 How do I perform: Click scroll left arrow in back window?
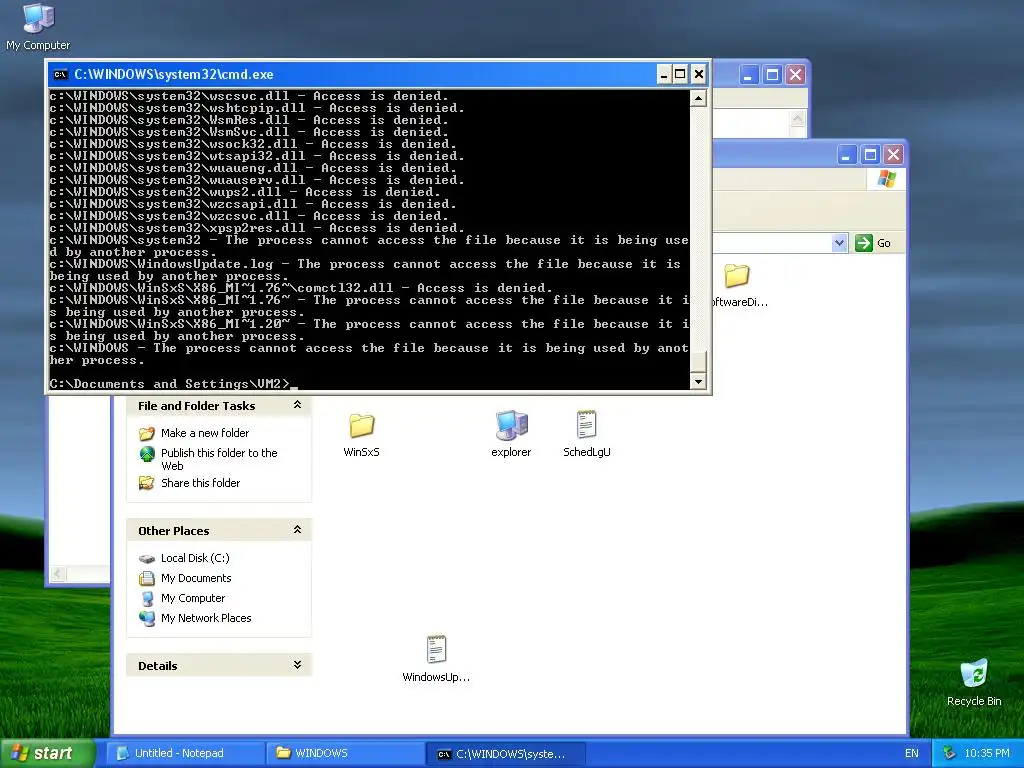pos(58,573)
